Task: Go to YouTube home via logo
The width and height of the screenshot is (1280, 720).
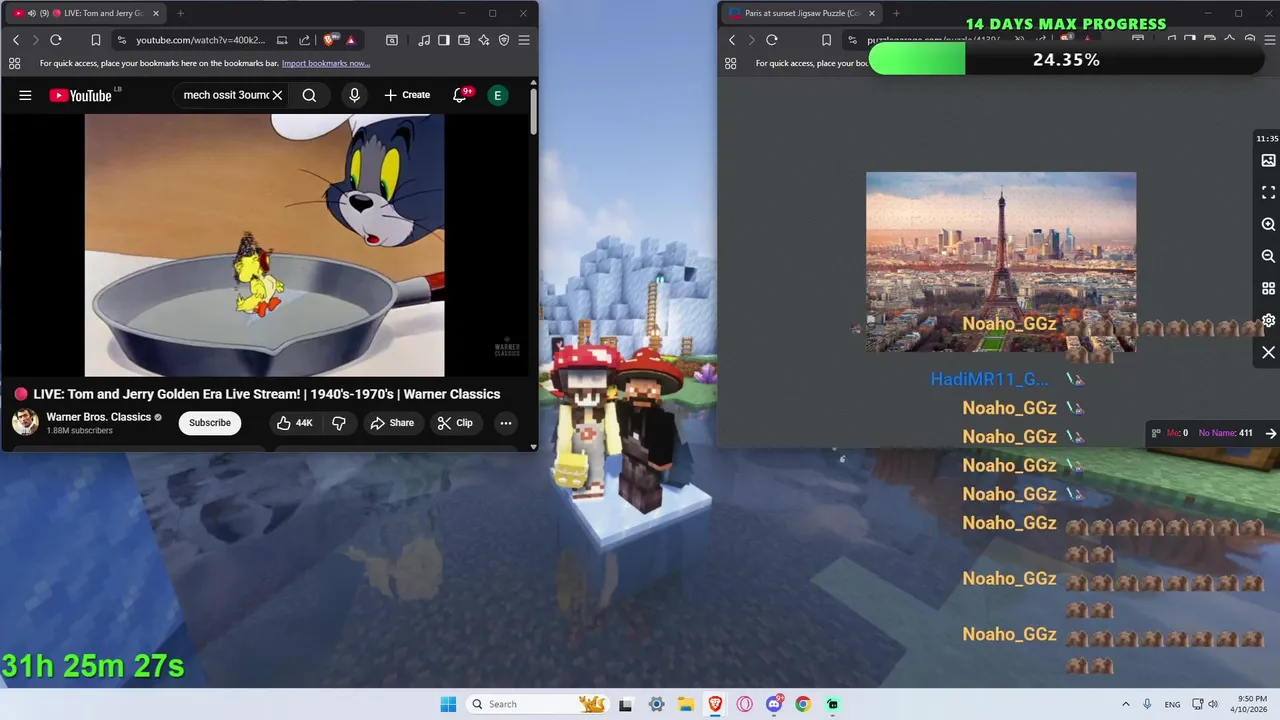Action: click(81, 95)
